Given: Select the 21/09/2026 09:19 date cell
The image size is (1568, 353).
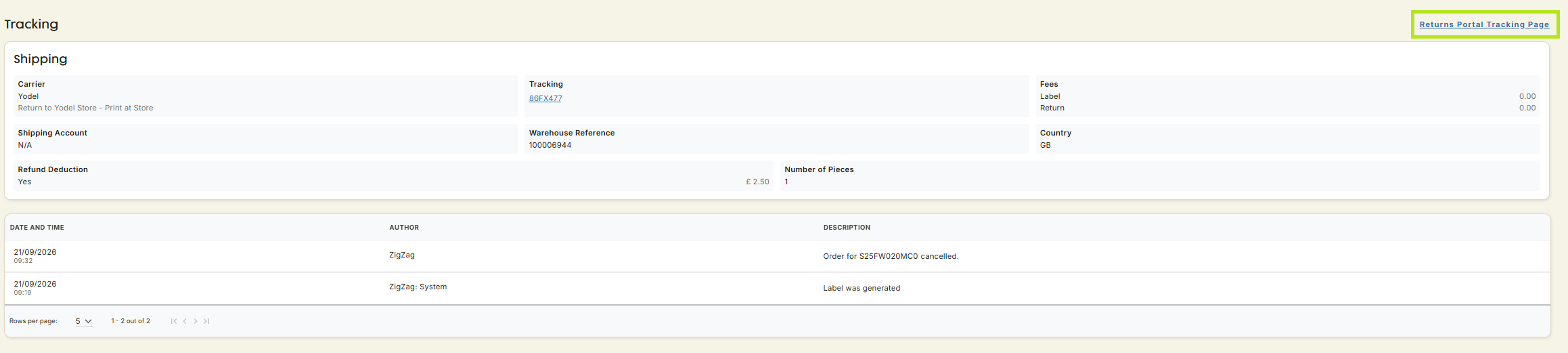Looking at the screenshot, I should point(35,288).
